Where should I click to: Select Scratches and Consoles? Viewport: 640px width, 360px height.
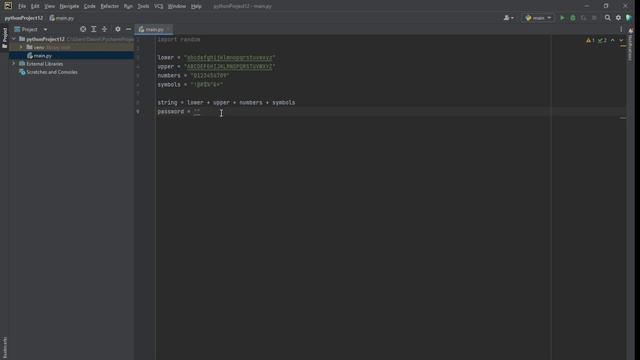point(52,72)
